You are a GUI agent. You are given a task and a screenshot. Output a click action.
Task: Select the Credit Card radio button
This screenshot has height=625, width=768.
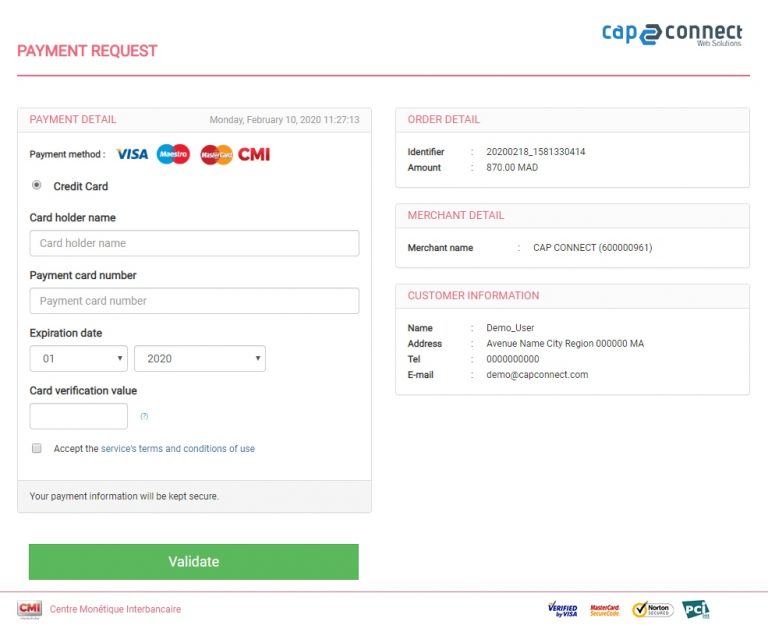click(37, 185)
